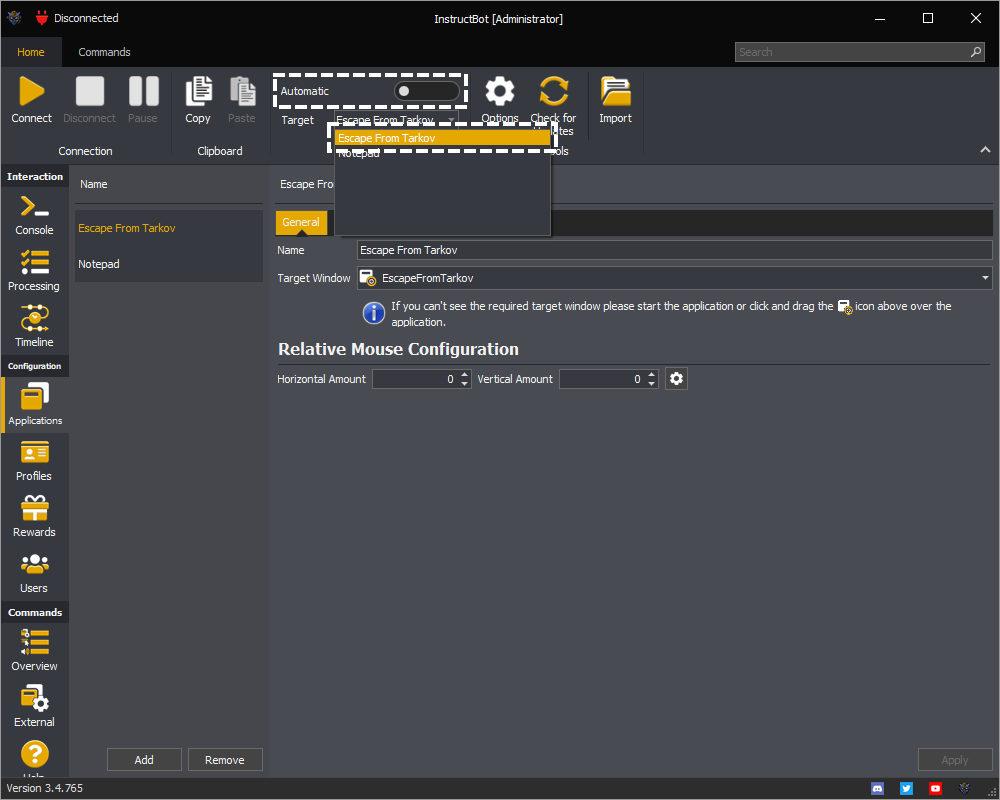Open the Profiles section
1000x800 pixels.
34,461
